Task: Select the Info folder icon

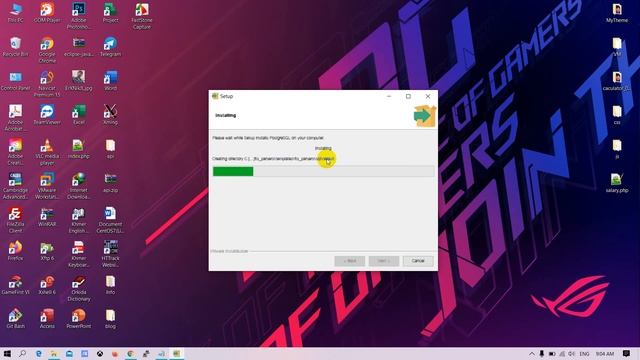Action: click(x=110, y=284)
